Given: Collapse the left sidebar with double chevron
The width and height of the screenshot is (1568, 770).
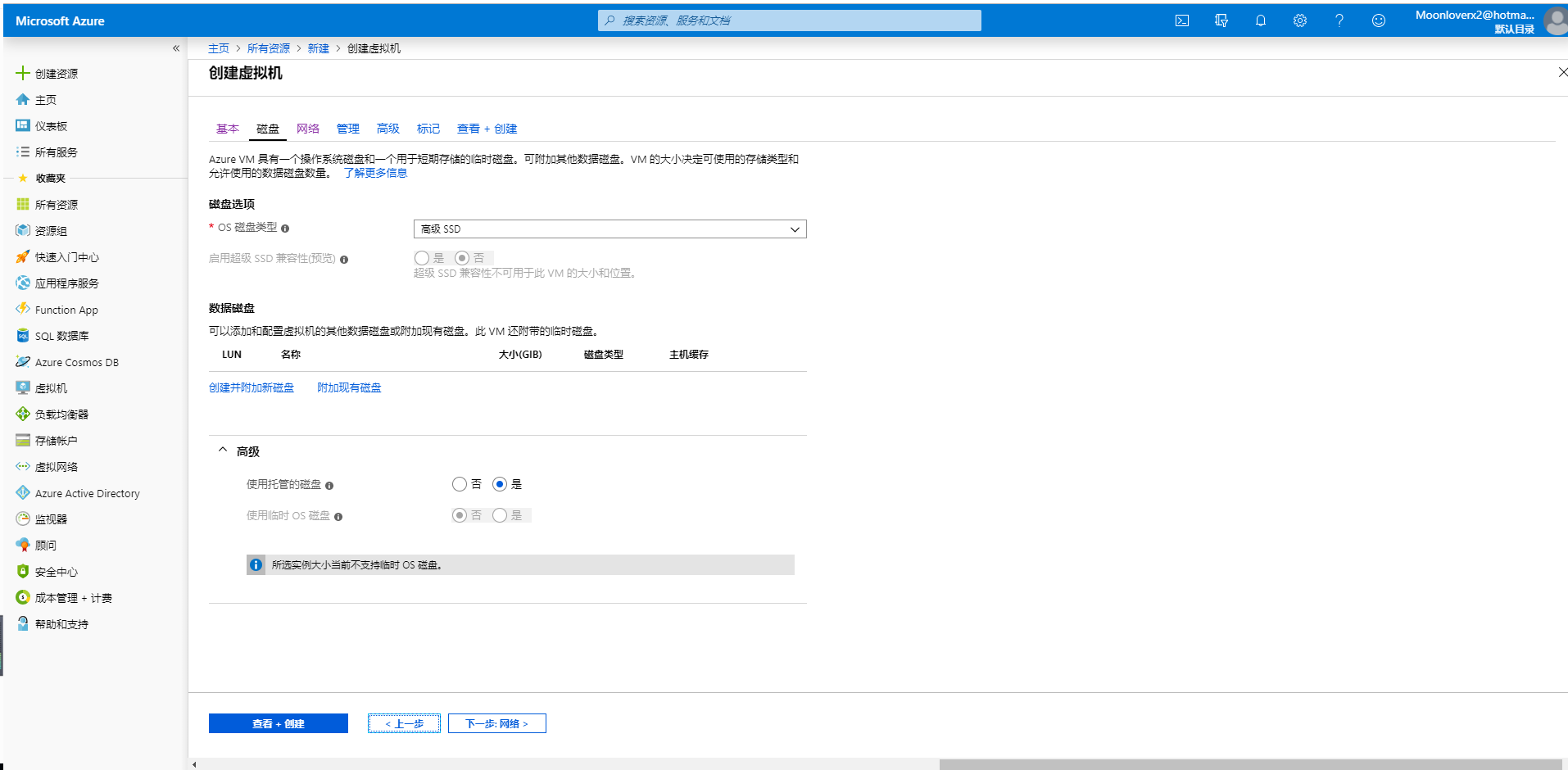Looking at the screenshot, I should 176,48.
